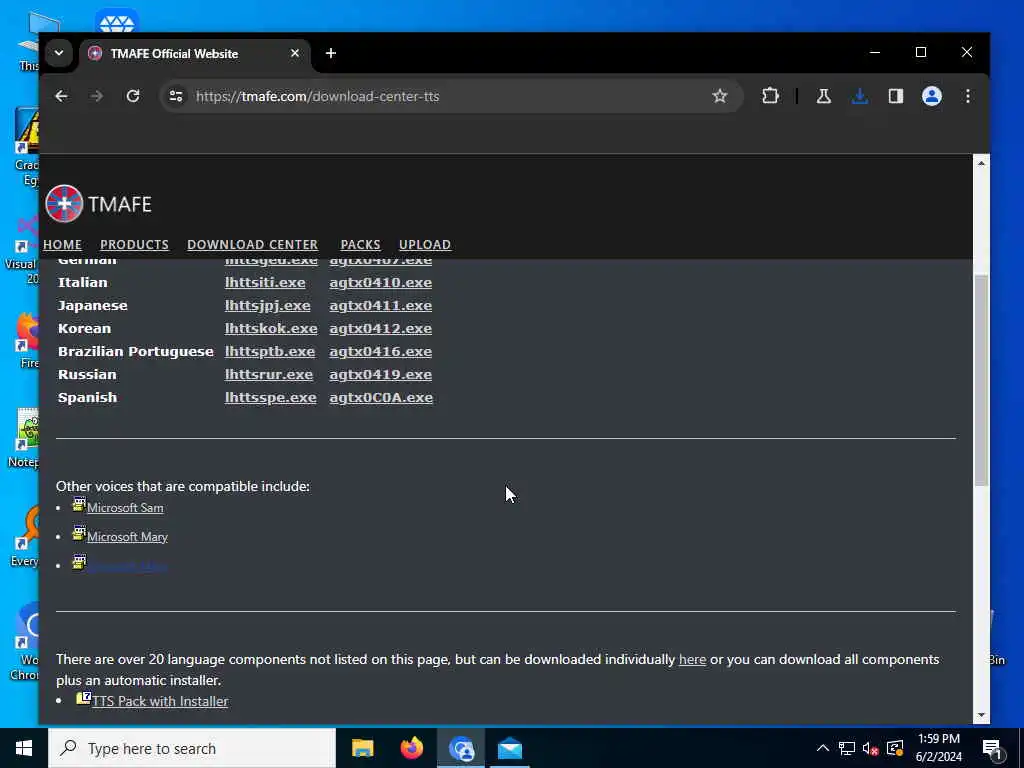Click the 'Russian' language label
Screen dimensions: 1024x768
(87, 374)
